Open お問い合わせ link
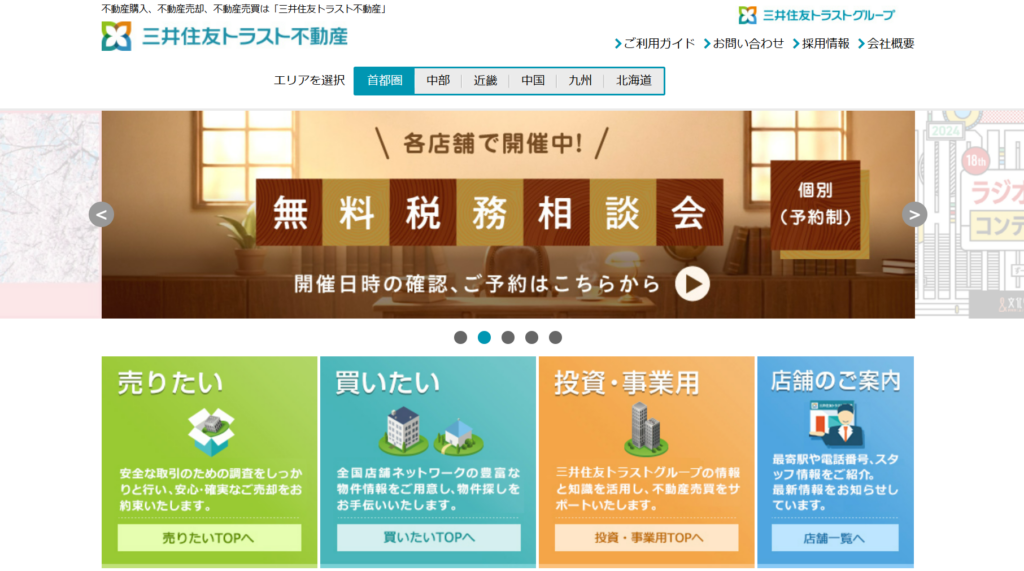 click(x=743, y=44)
